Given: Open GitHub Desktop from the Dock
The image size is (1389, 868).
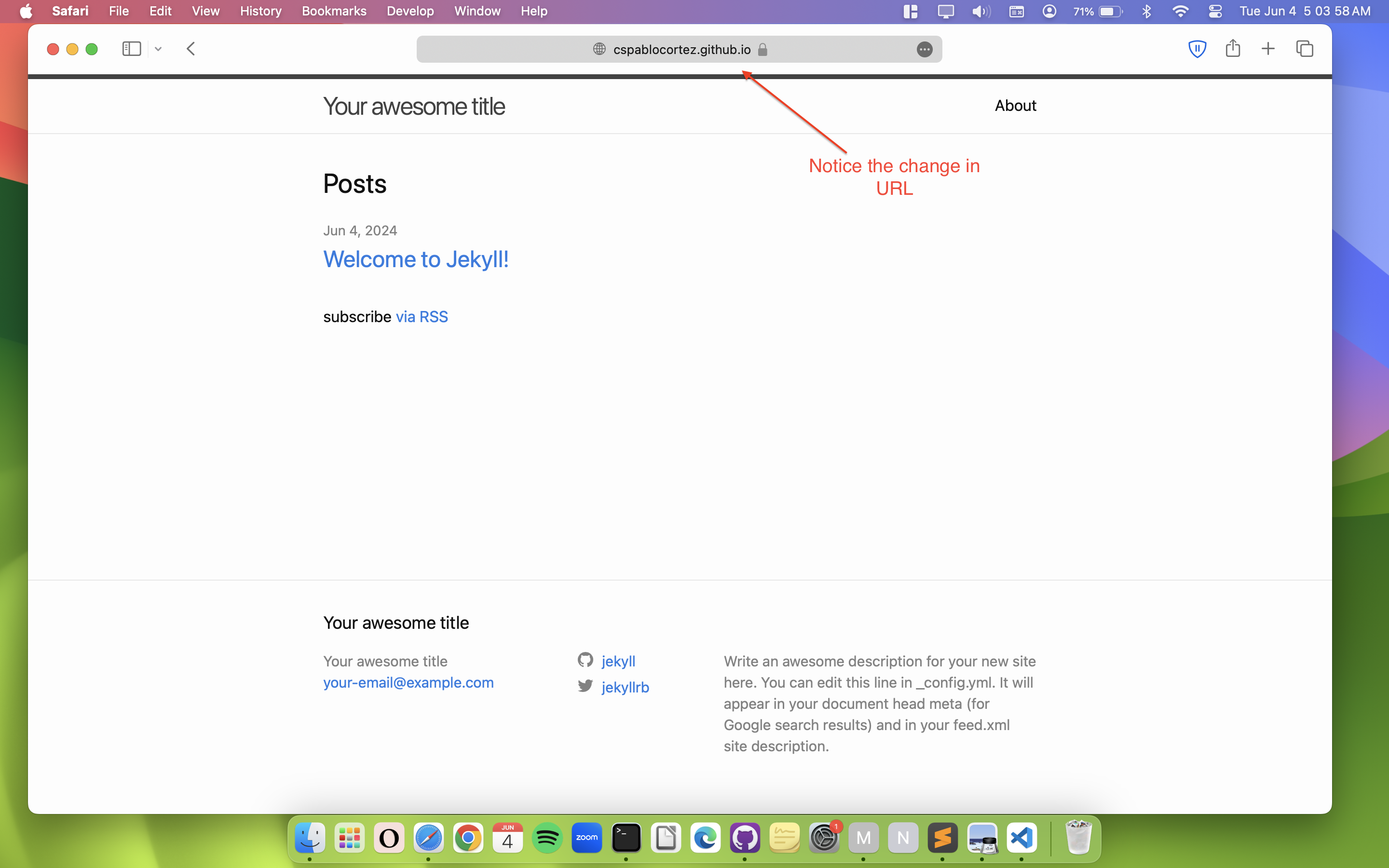Looking at the screenshot, I should pos(745,838).
